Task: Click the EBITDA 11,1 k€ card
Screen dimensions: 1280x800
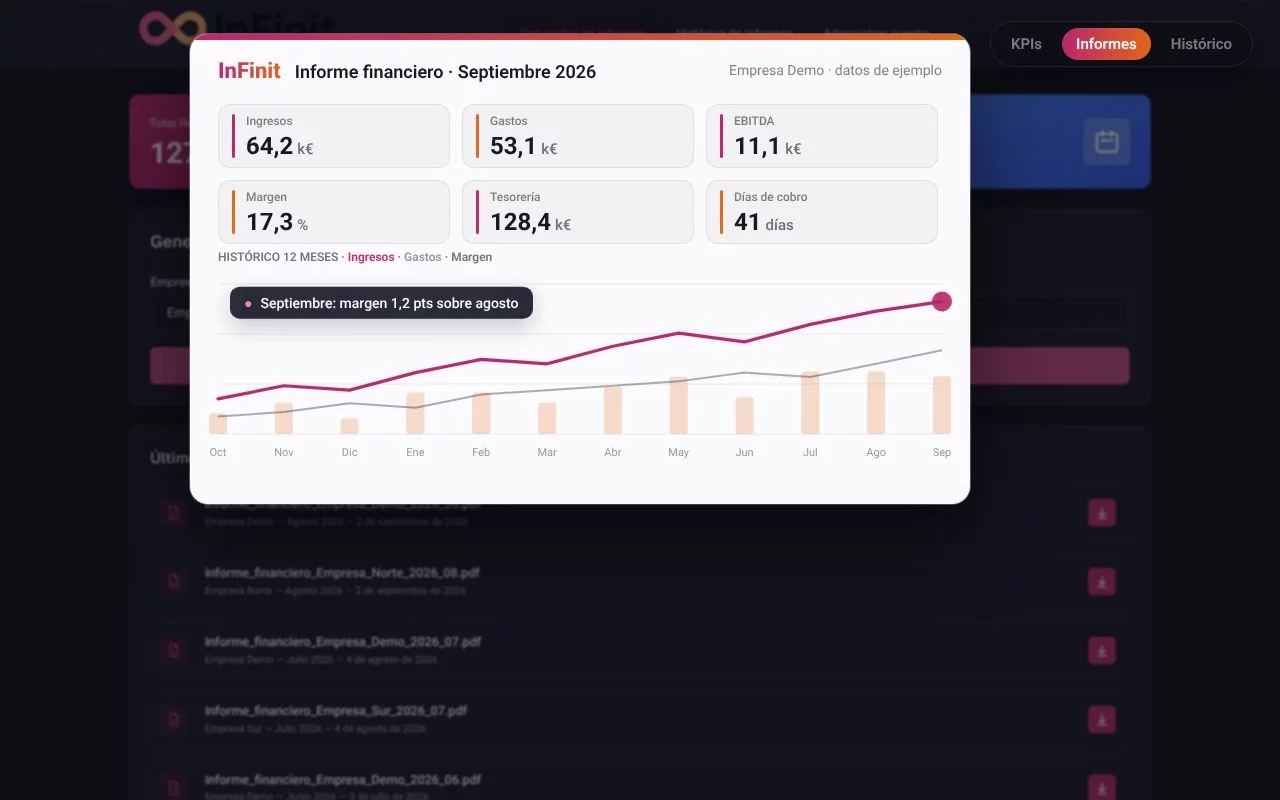Action: [x=821, y=136]
